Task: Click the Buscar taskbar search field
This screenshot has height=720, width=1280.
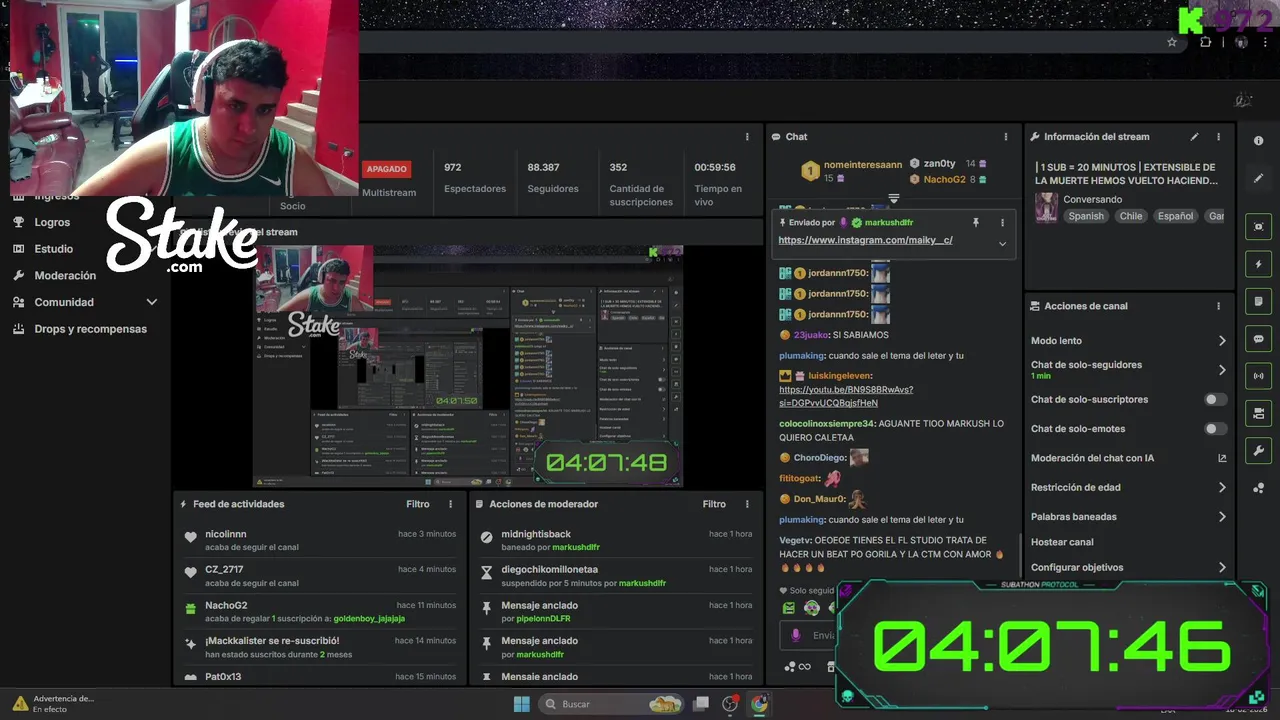Action: (x=610, y=704)
